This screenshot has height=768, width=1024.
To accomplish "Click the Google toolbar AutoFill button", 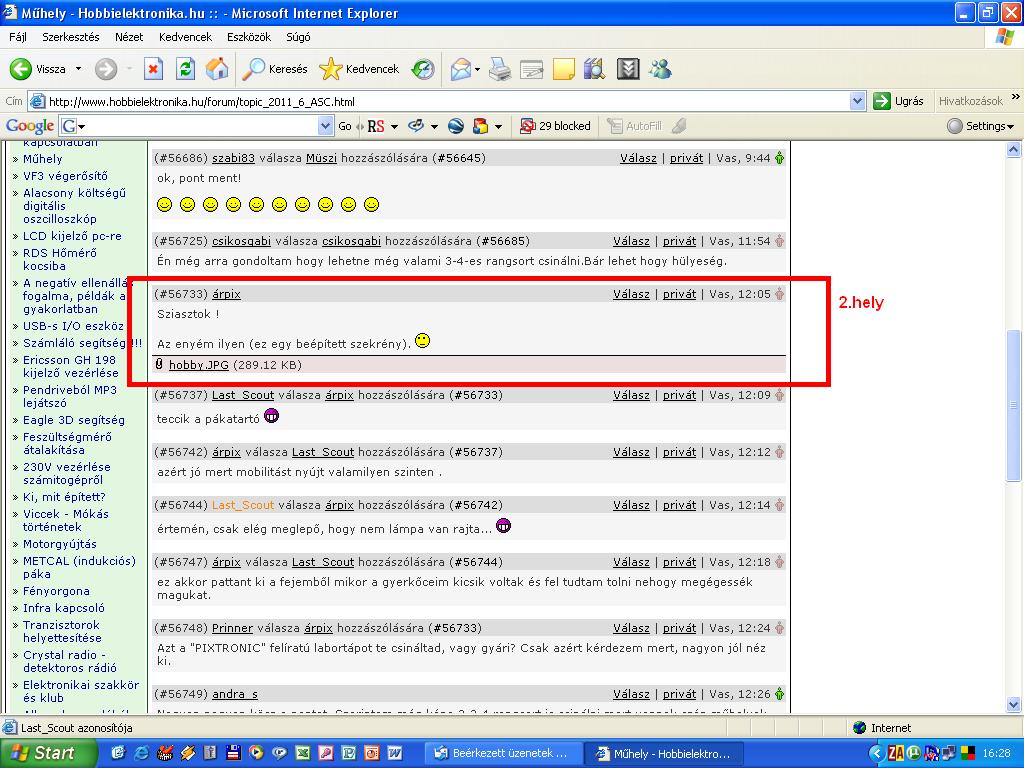I will click(x=634, y=125).
